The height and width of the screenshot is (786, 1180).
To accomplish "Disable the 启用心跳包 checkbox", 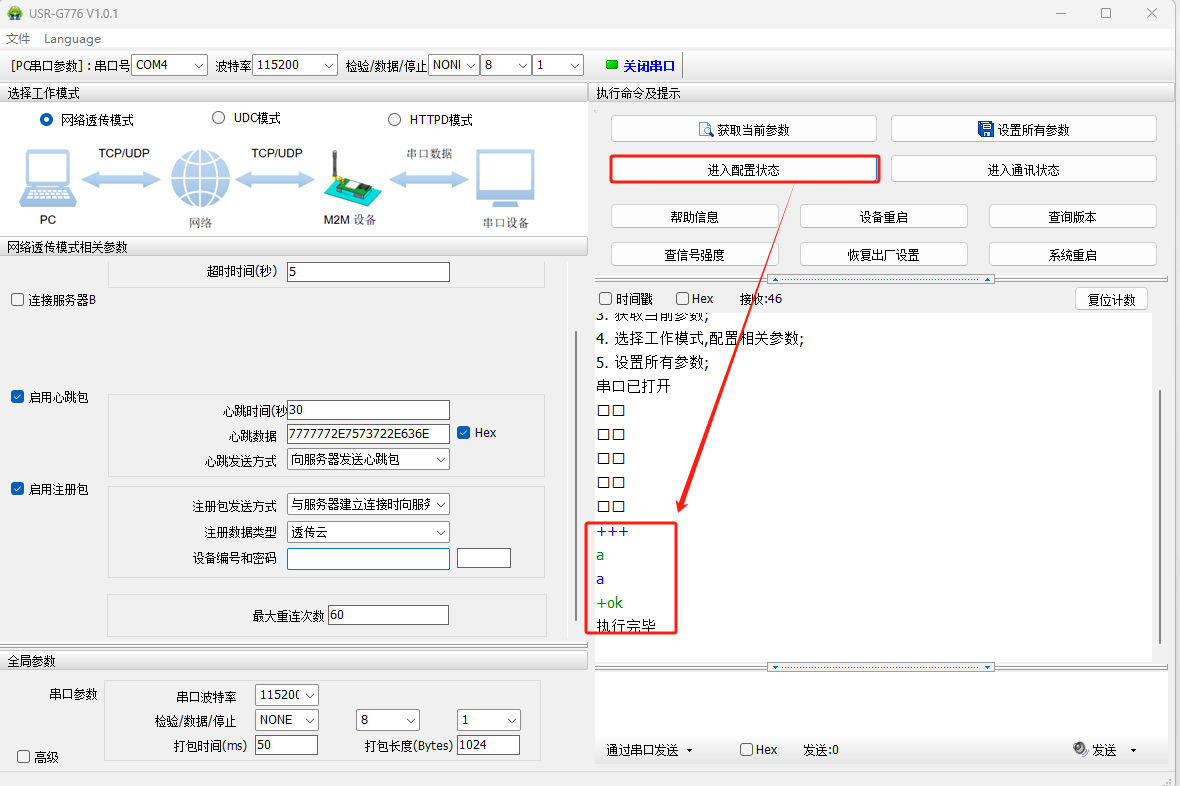I will coord(17,397).
